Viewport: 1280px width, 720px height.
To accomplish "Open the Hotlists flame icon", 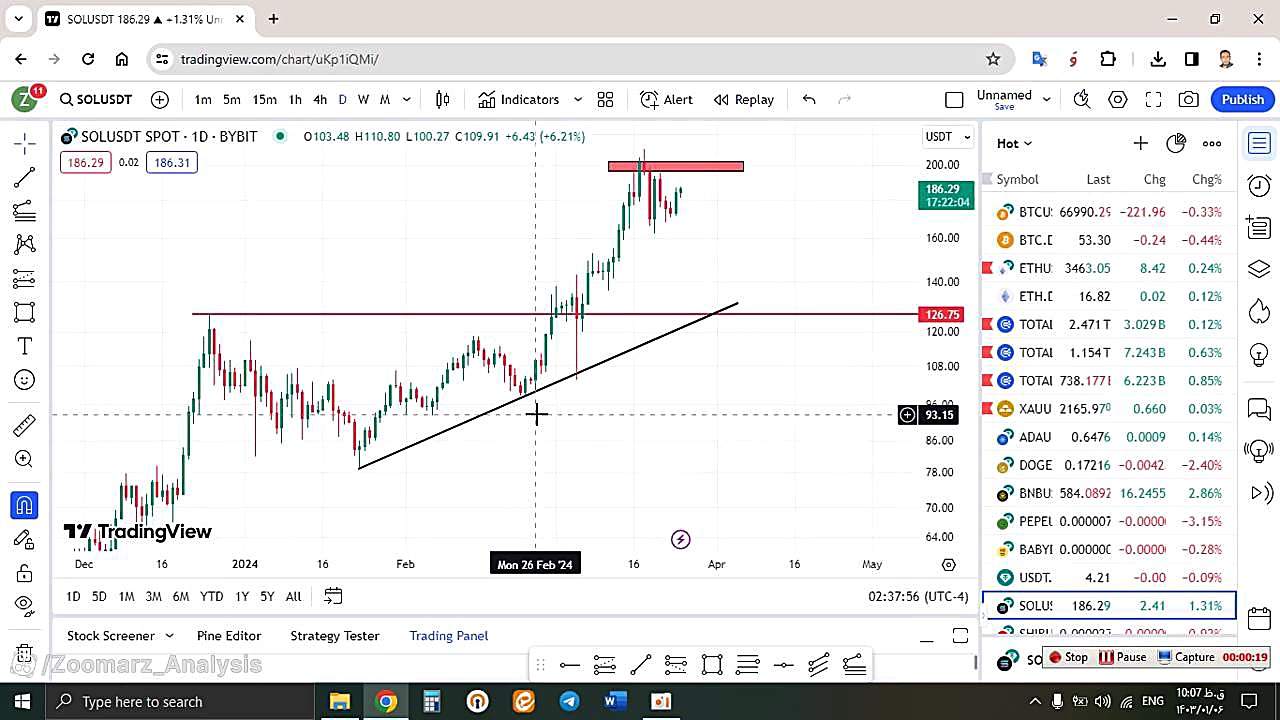I will coord(1259,311).
